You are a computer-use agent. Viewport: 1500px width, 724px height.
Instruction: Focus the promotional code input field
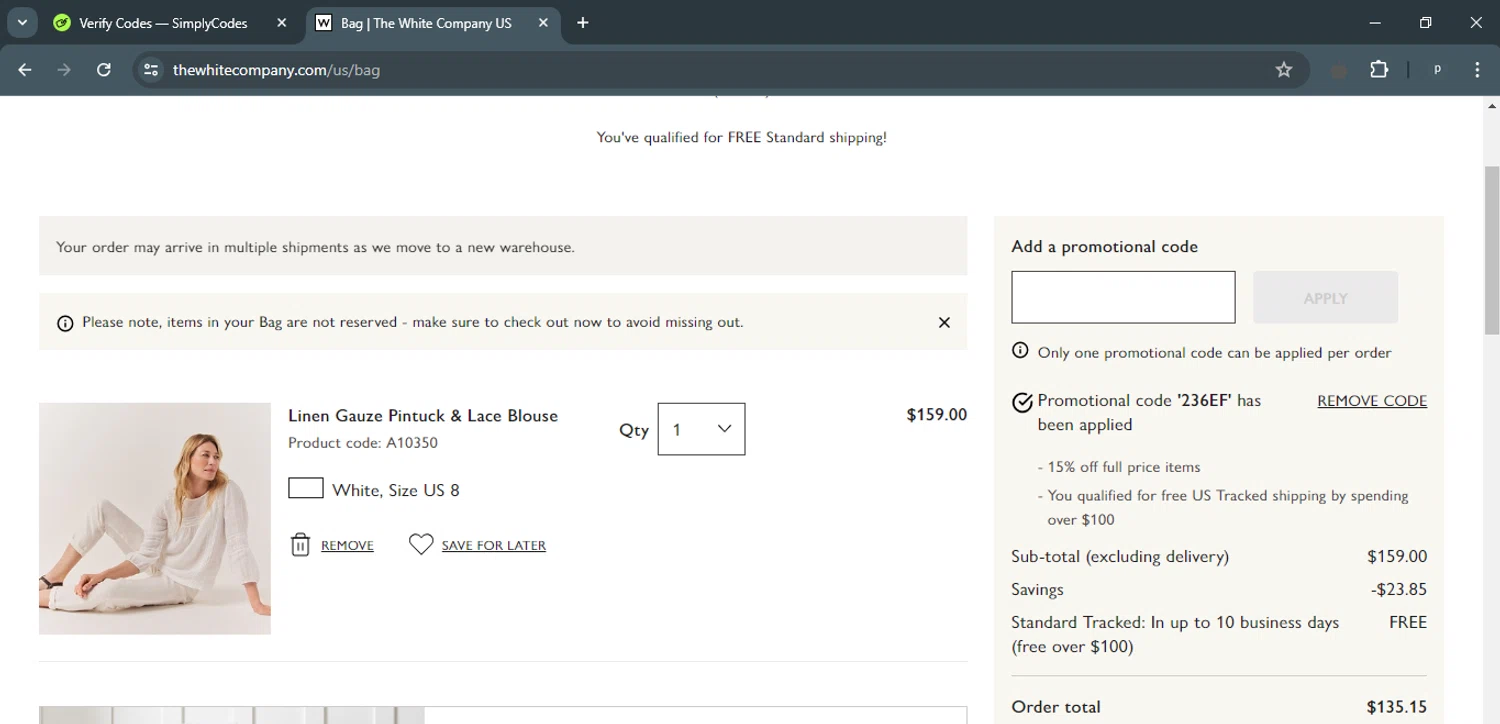1123,297
